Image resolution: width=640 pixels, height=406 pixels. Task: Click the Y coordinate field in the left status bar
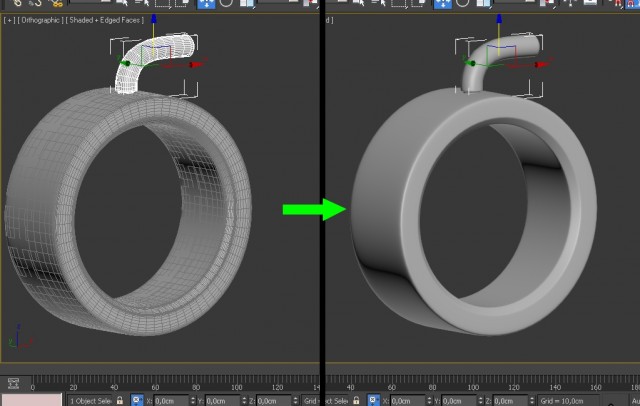(x=222, y=401)
